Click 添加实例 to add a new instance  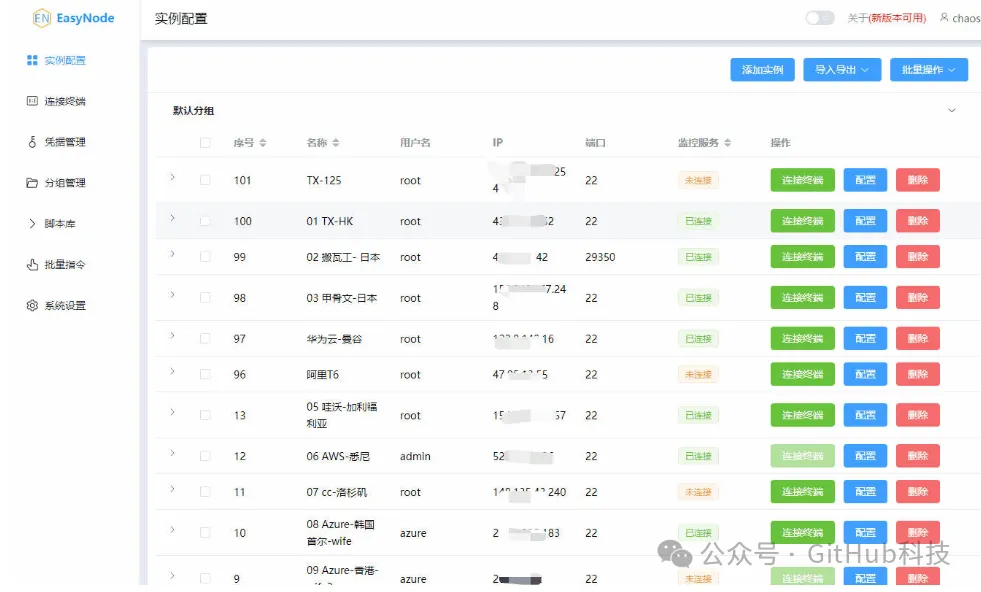(x=764, y=69)
